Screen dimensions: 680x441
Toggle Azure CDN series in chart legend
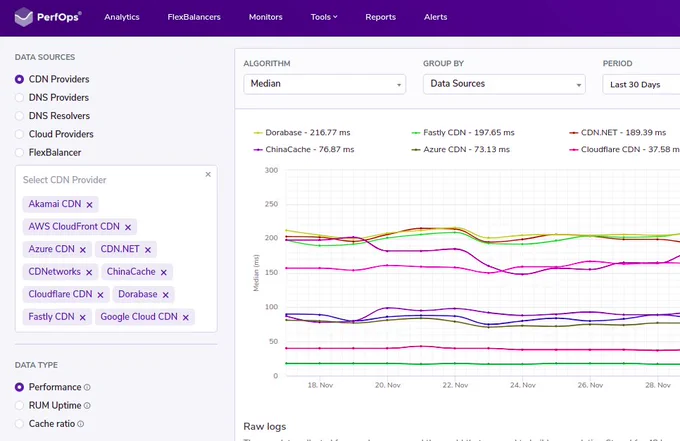(x=461, y=150)
